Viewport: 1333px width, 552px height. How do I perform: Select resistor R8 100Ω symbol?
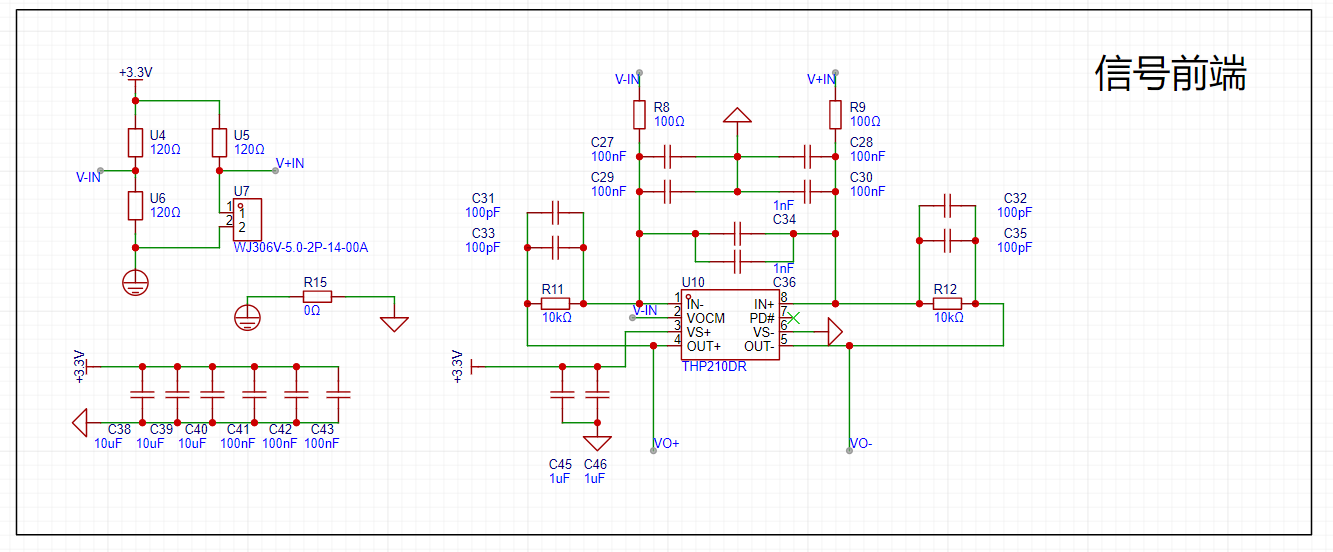click(639, 114)
